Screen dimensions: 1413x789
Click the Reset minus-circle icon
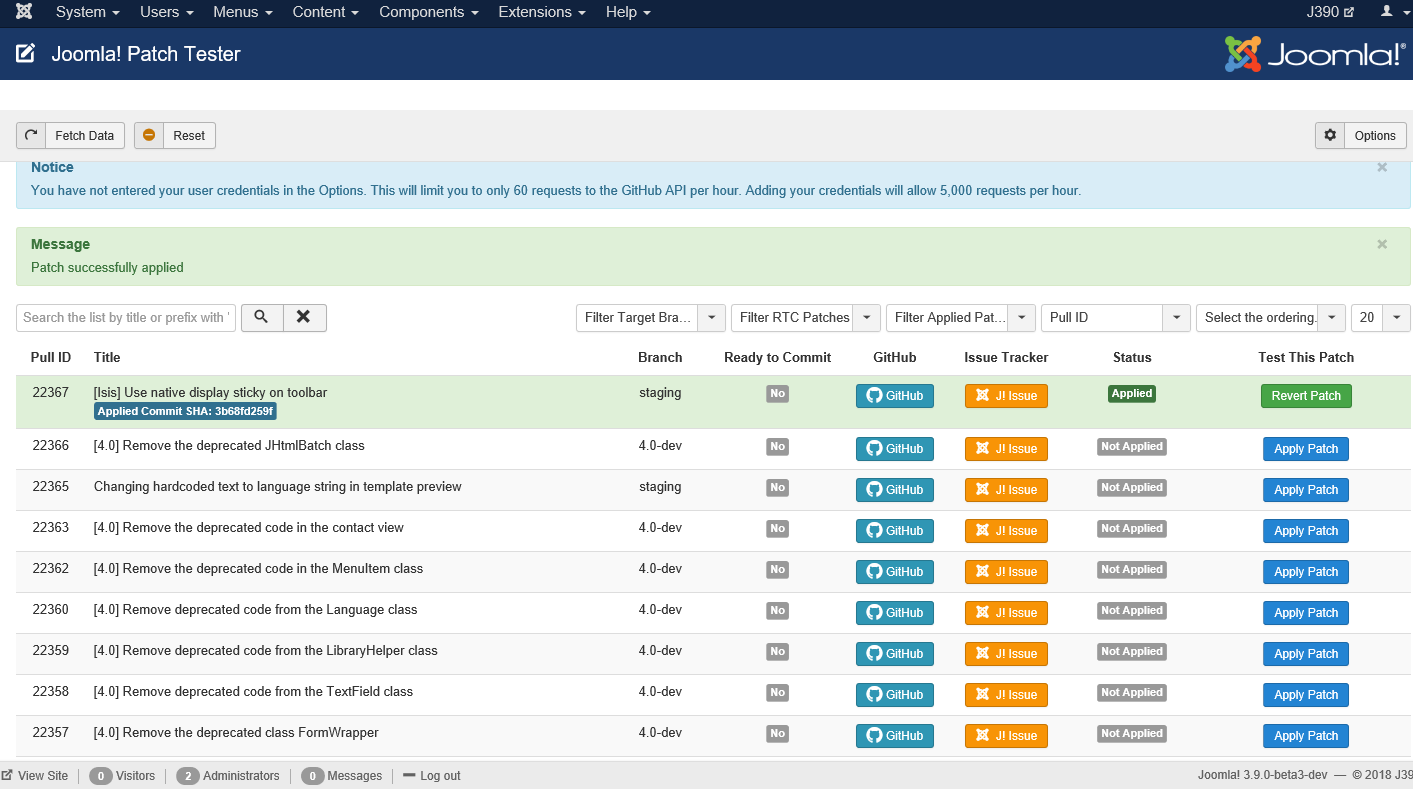149,135
